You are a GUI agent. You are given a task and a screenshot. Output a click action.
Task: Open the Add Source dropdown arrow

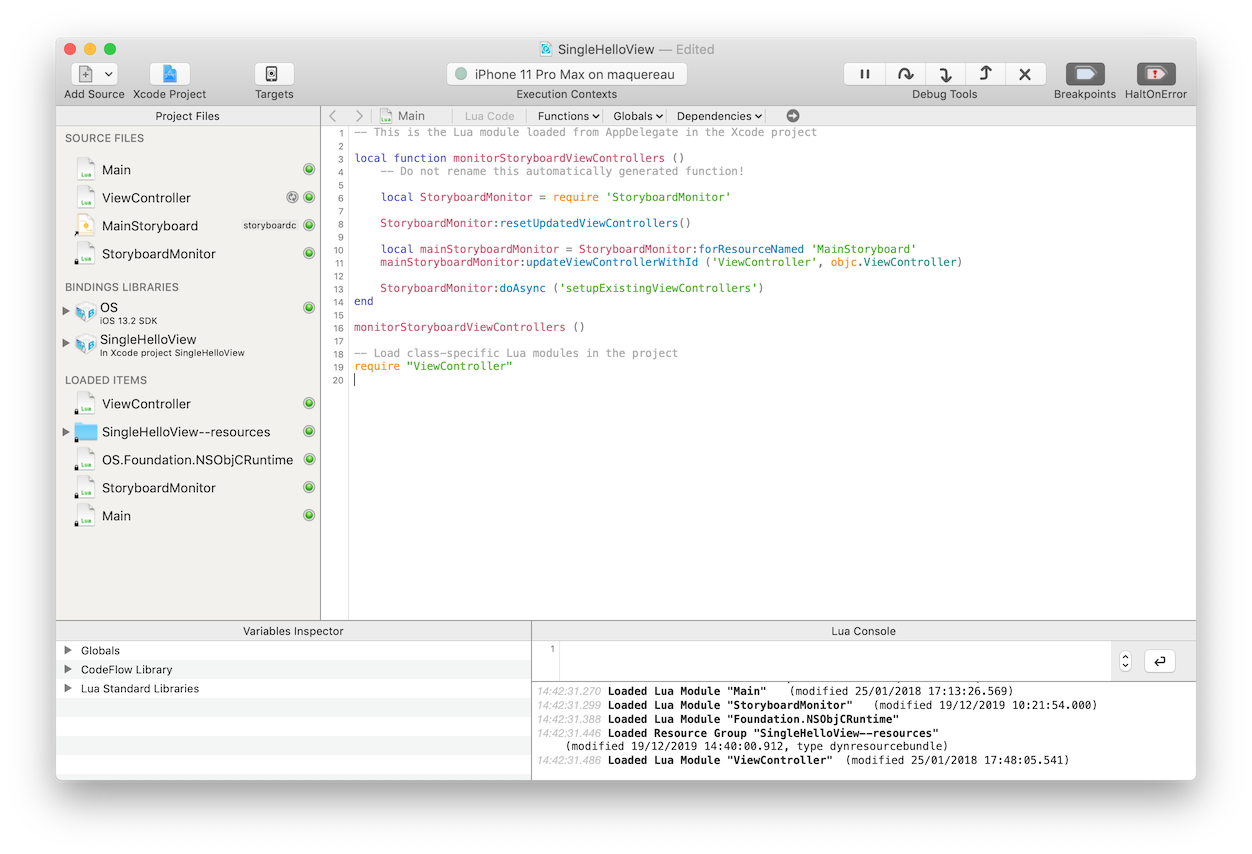[109, 74]
